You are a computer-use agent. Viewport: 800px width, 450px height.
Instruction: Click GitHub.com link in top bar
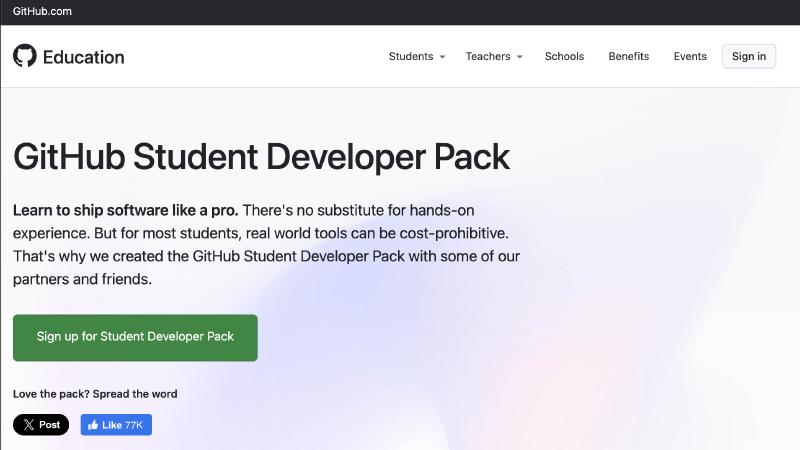tap(42, 11)
